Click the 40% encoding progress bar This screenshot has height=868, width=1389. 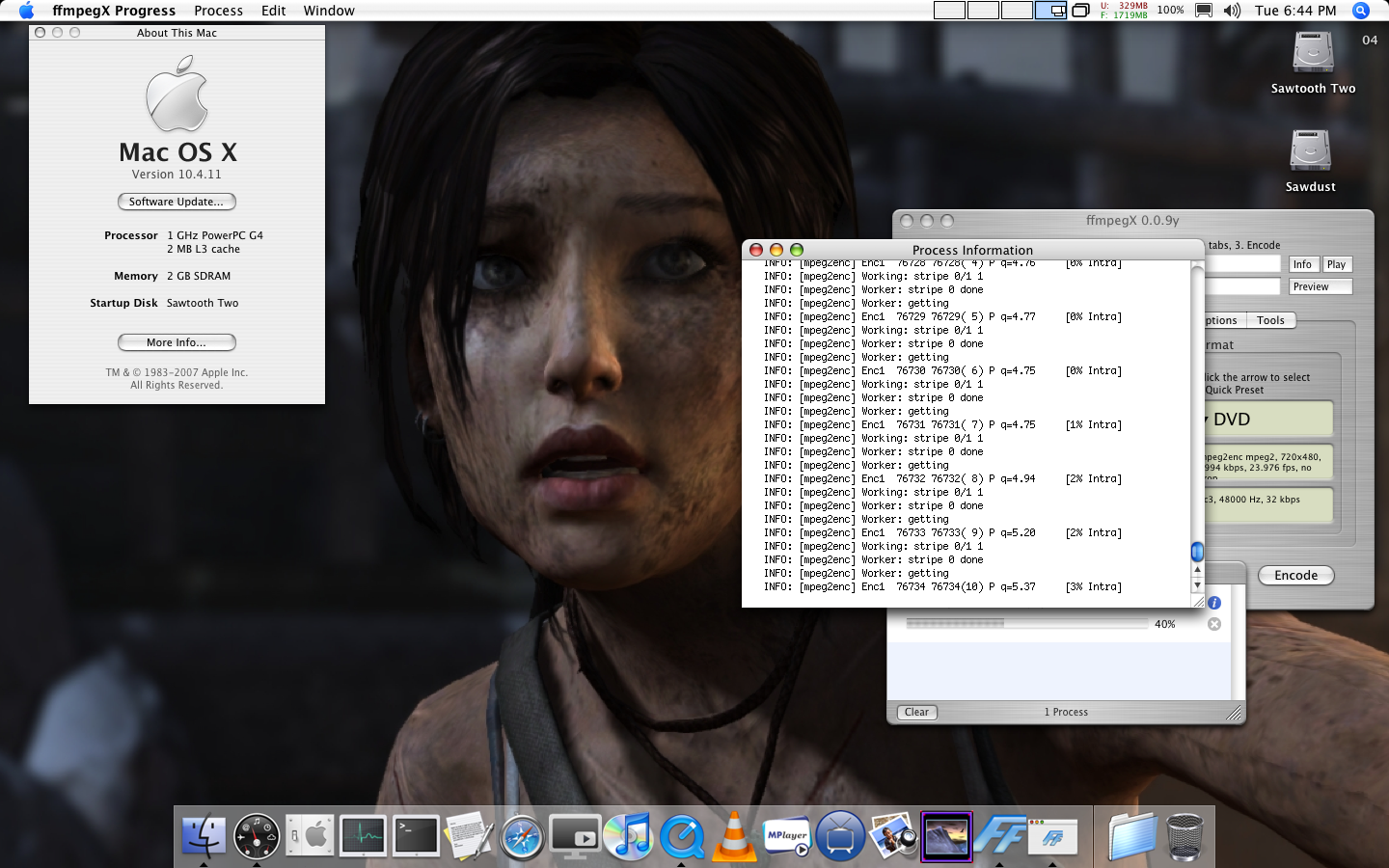click(x=1027, y=623)
